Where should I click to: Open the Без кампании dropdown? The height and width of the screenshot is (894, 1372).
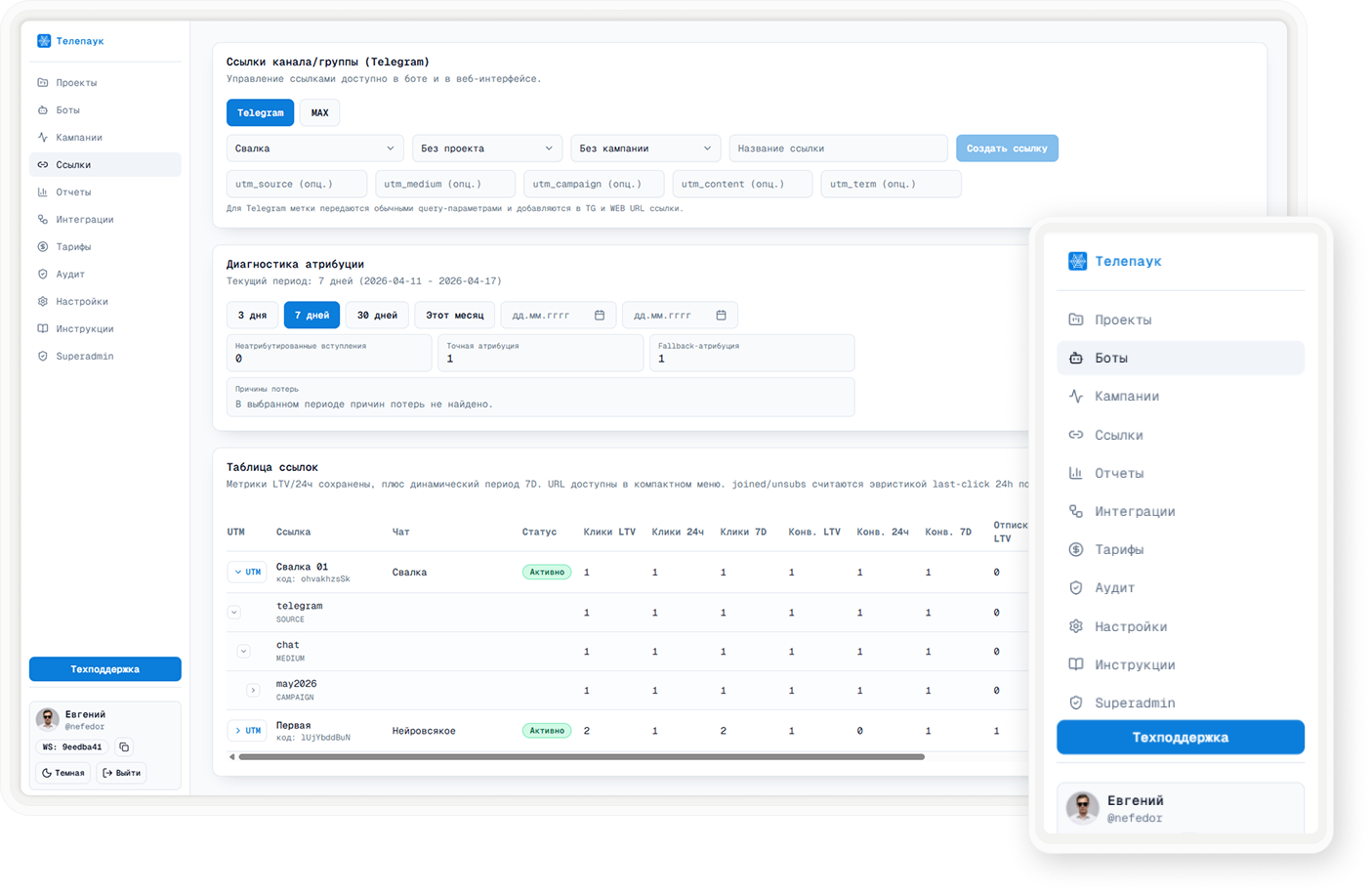645,149
